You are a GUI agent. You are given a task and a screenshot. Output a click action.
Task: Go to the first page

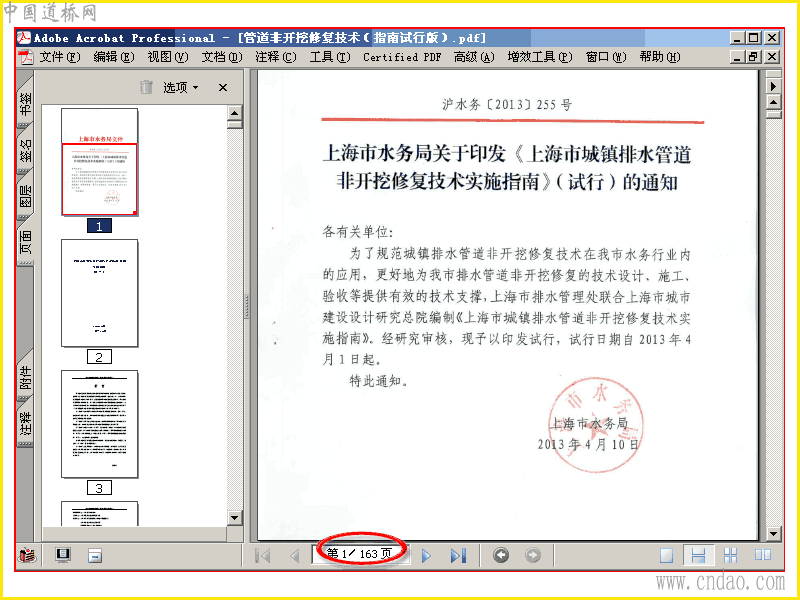(x=263, y=556)
